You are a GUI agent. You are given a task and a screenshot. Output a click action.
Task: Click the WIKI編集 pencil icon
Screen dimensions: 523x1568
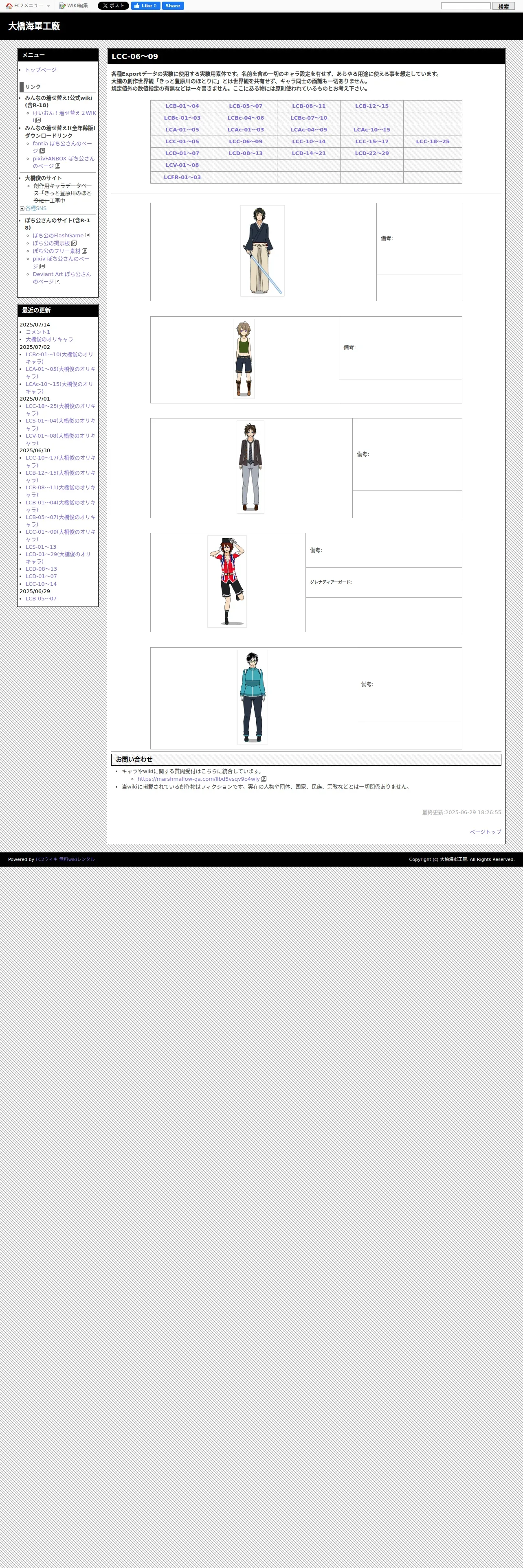[62, 6]
